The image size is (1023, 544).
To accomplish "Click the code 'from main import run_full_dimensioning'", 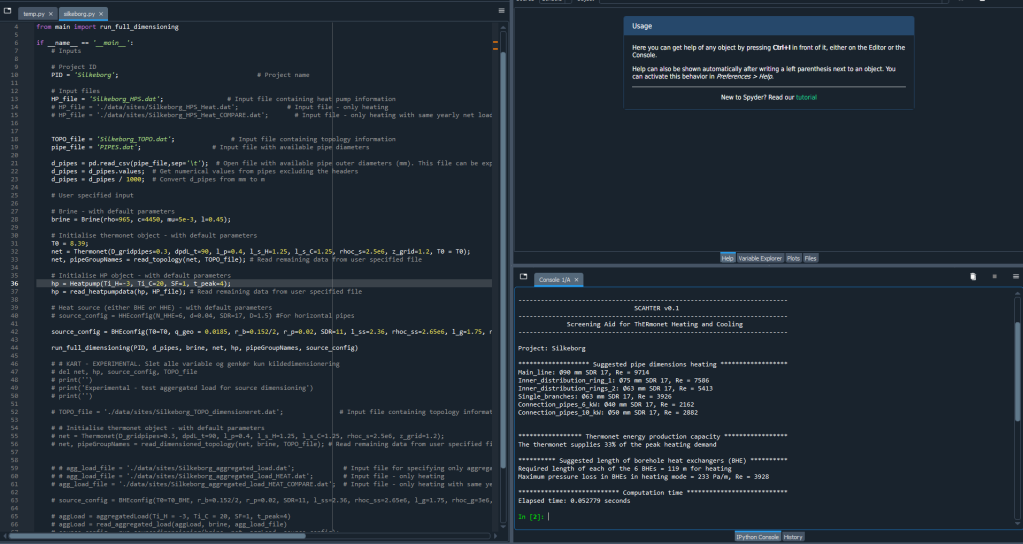I will pyautogui.click(x=108, y=27).
